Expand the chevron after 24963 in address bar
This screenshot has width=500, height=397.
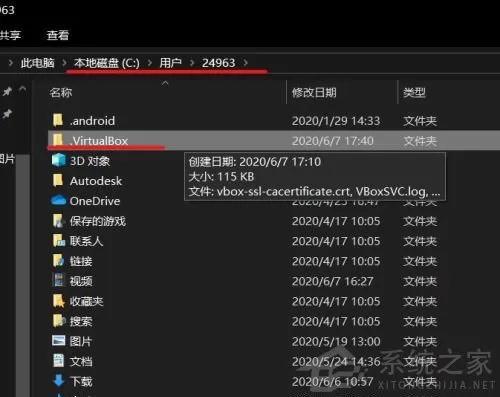tap(246, 63)
